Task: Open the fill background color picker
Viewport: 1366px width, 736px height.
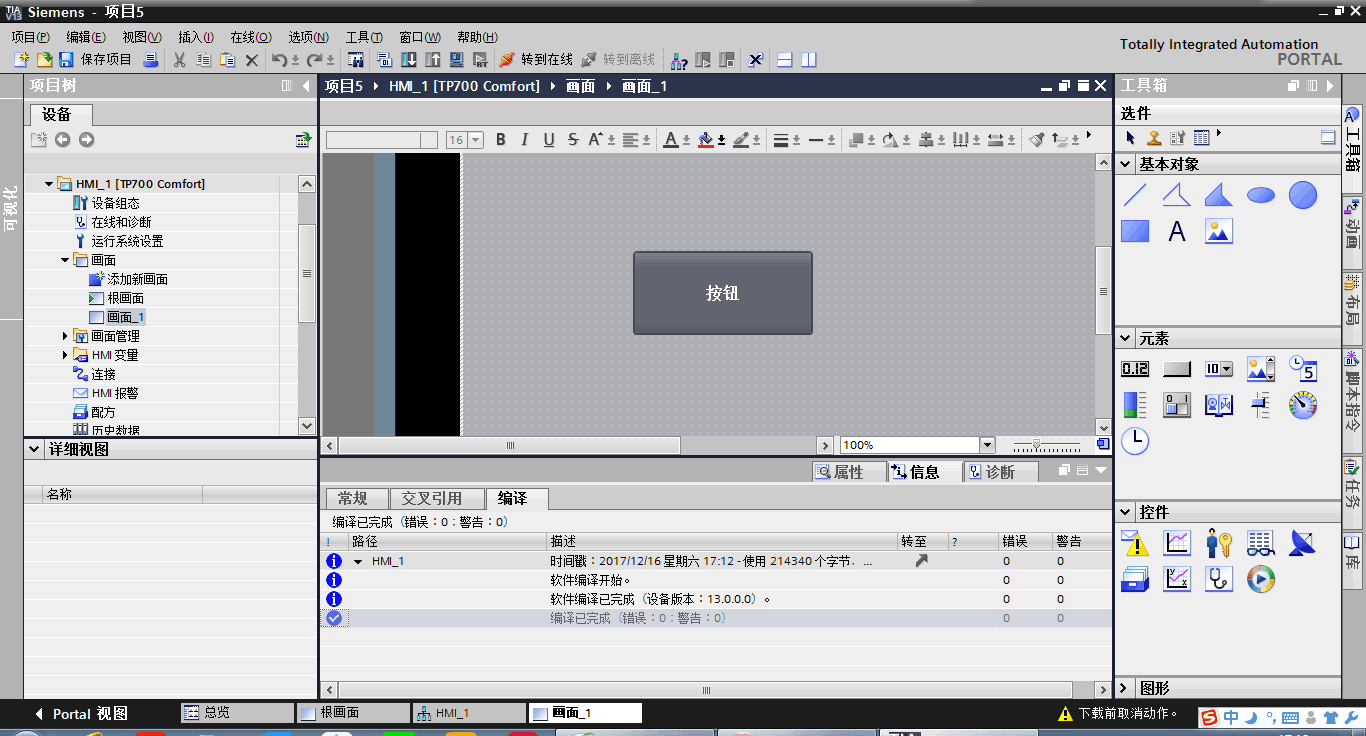Action: 706,140
